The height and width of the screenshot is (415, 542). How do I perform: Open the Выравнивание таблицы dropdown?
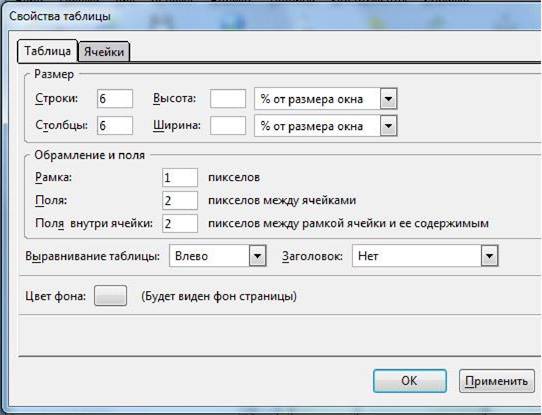click(218, 256)
